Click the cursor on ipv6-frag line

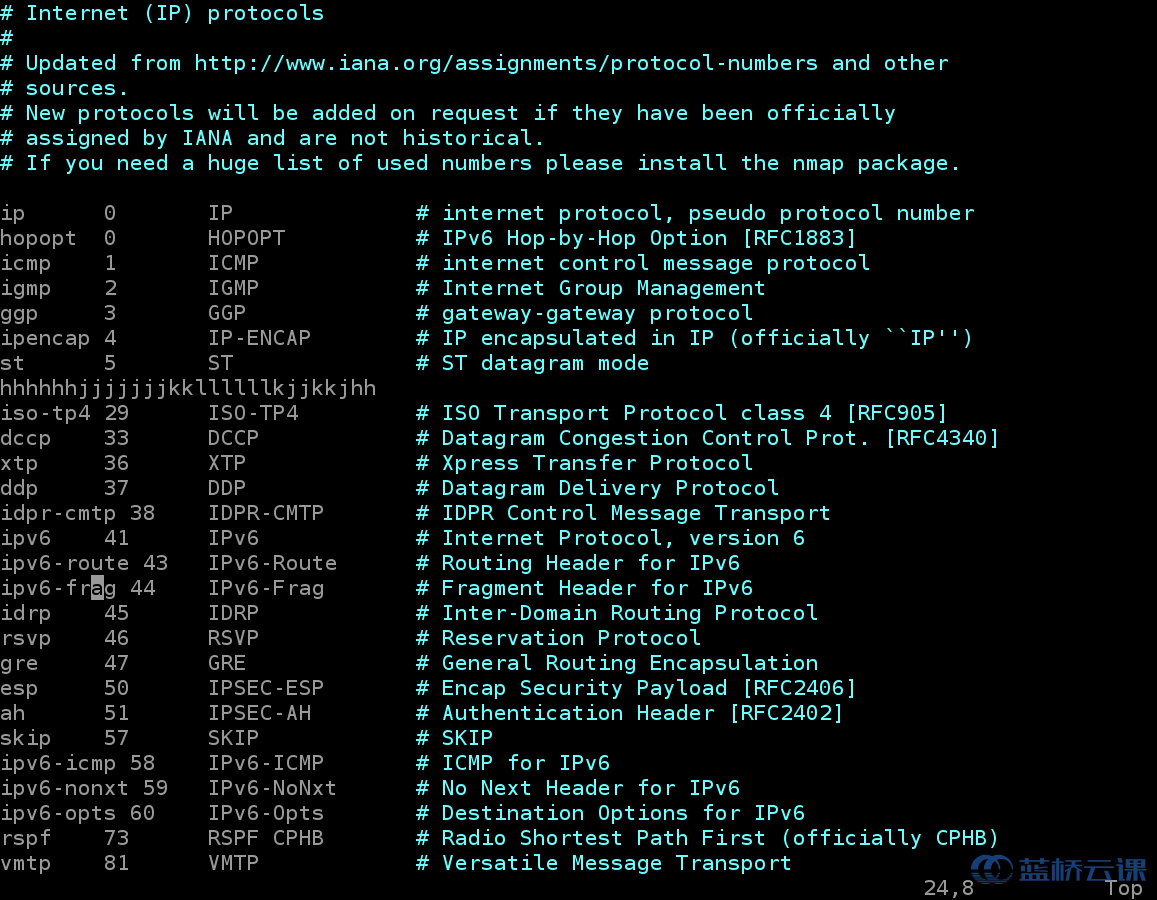point(97,588)
